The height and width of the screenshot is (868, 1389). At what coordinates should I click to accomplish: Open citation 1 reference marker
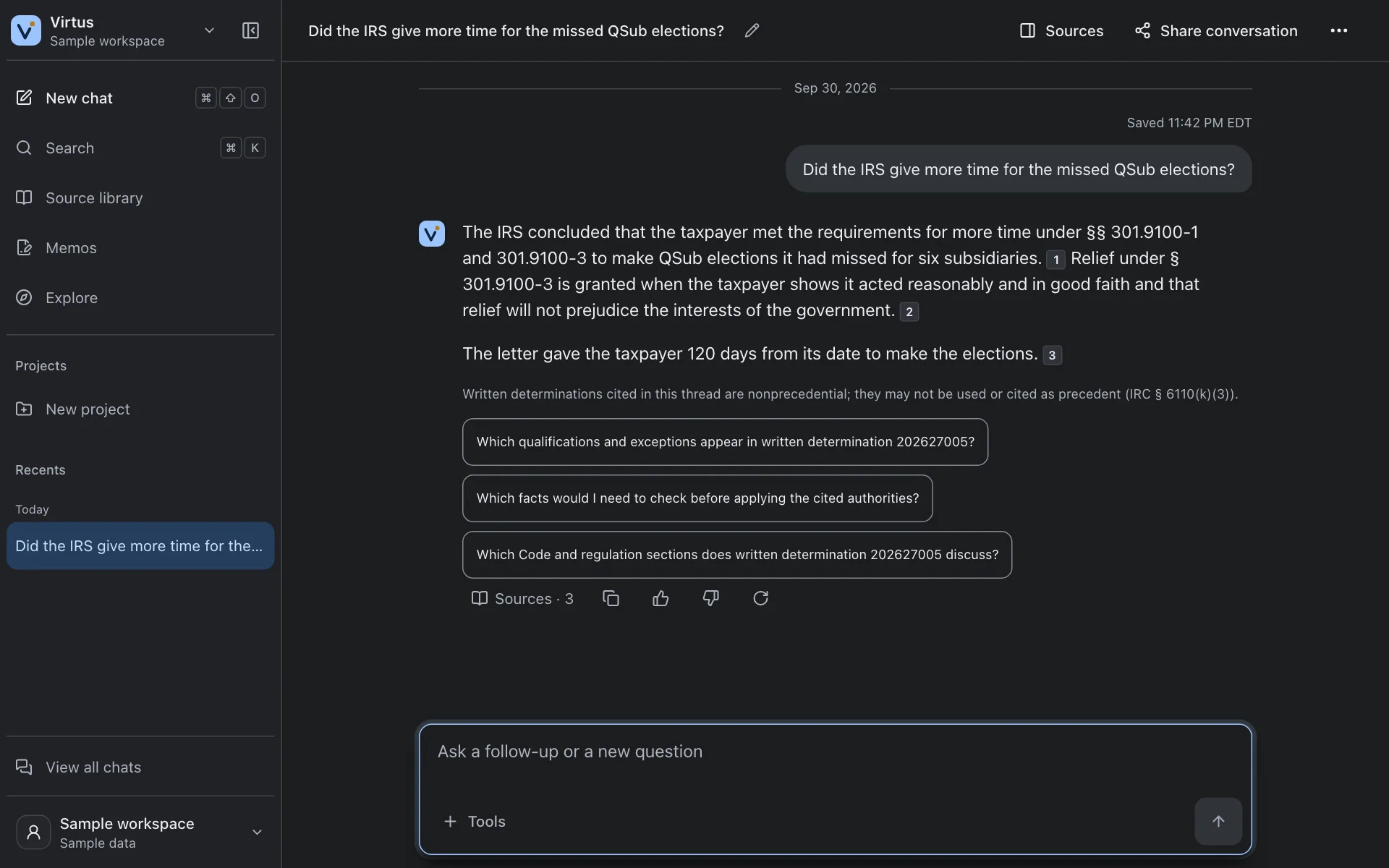click(x=1055, y=260)
